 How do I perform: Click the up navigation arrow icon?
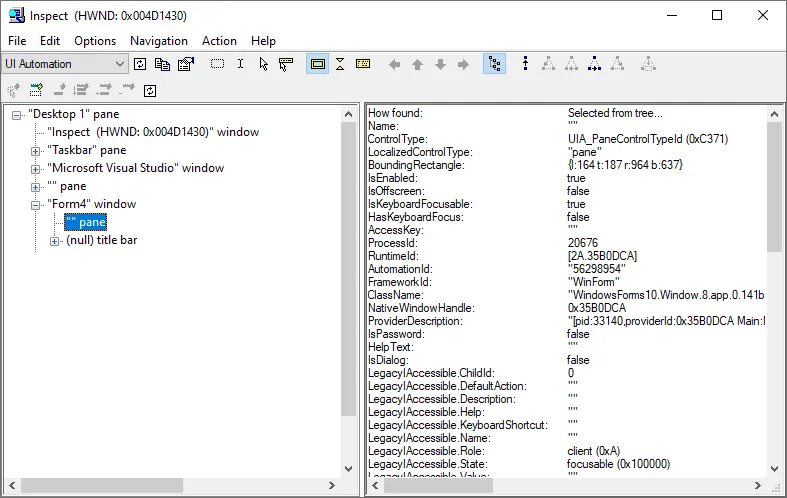point(418,64)
